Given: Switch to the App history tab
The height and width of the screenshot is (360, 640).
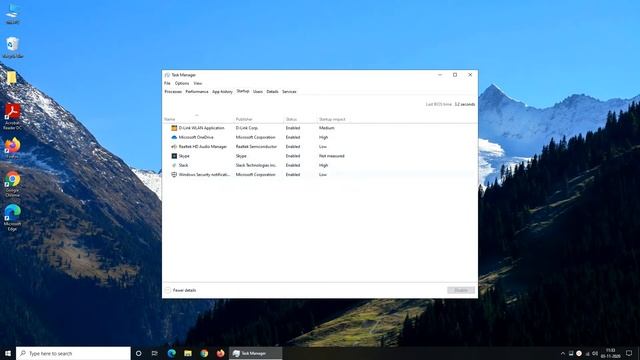Looking at the screenshot, I should click(222, 92).
